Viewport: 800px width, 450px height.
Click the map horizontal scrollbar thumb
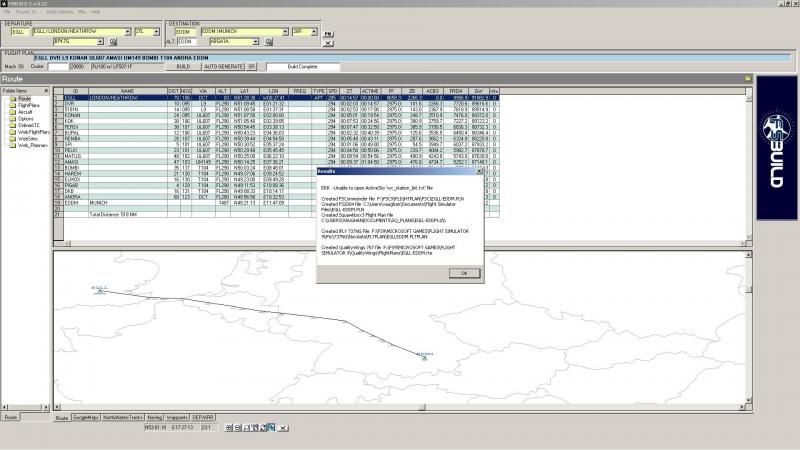pos(422,407)
